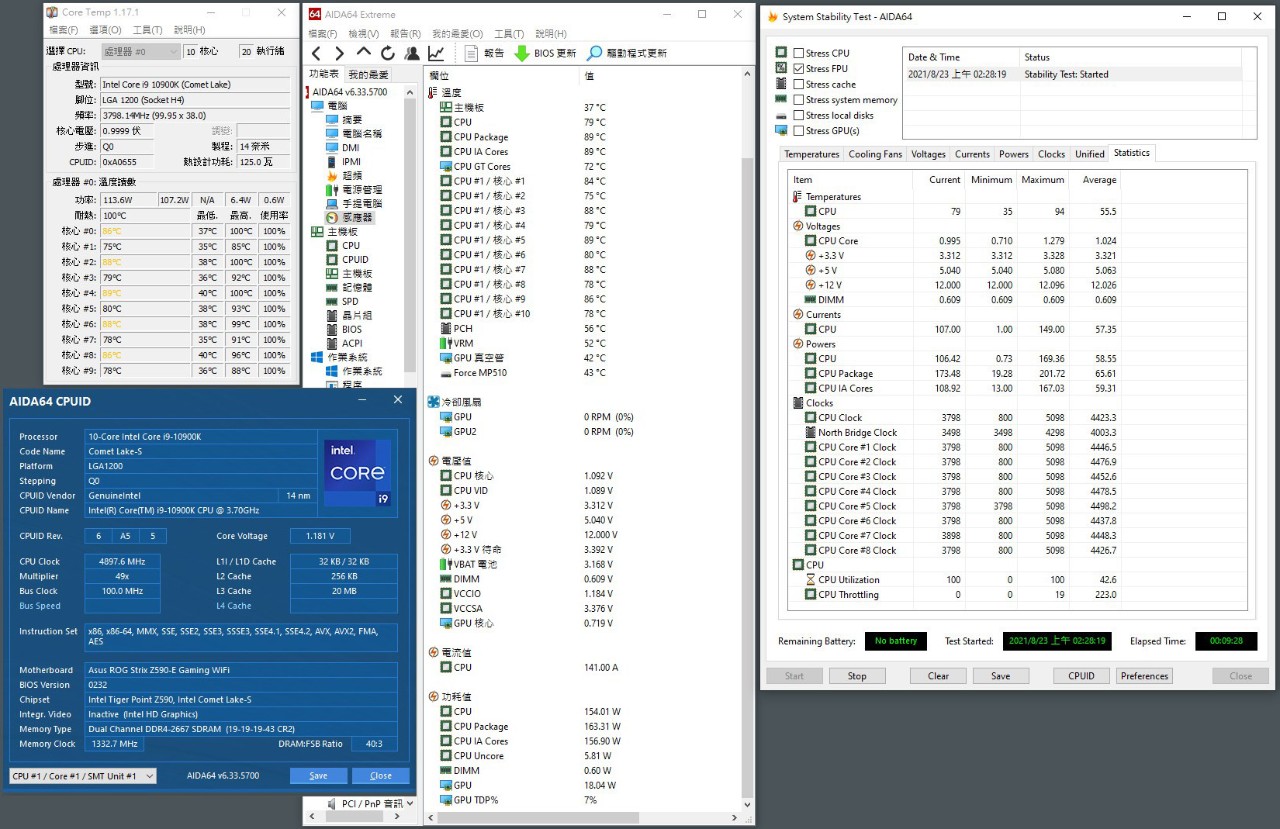Open 工具(T) menu in Core Temp
The image size is (1280, 829).
(x=147, y=30)
